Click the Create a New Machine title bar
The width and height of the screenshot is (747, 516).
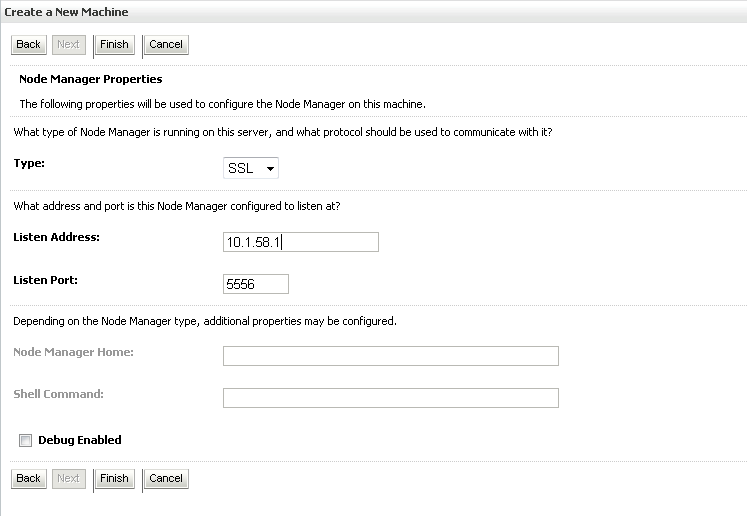click(374, 12)
